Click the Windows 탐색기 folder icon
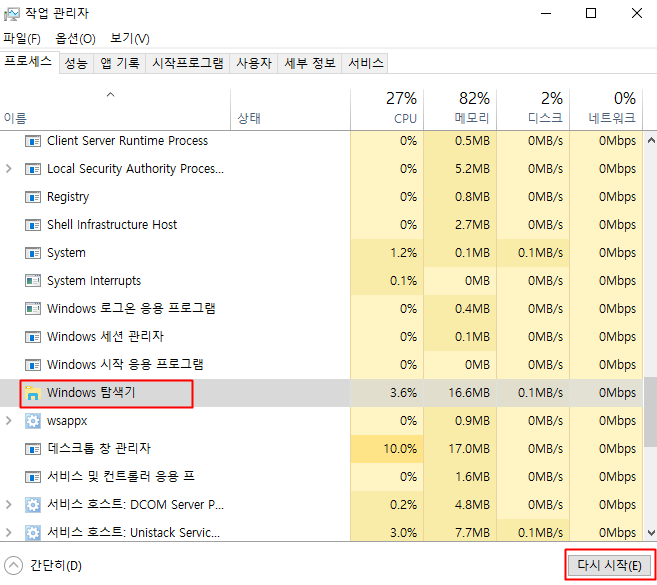This screenshot has height=585, width=657. tap(33, 393)
